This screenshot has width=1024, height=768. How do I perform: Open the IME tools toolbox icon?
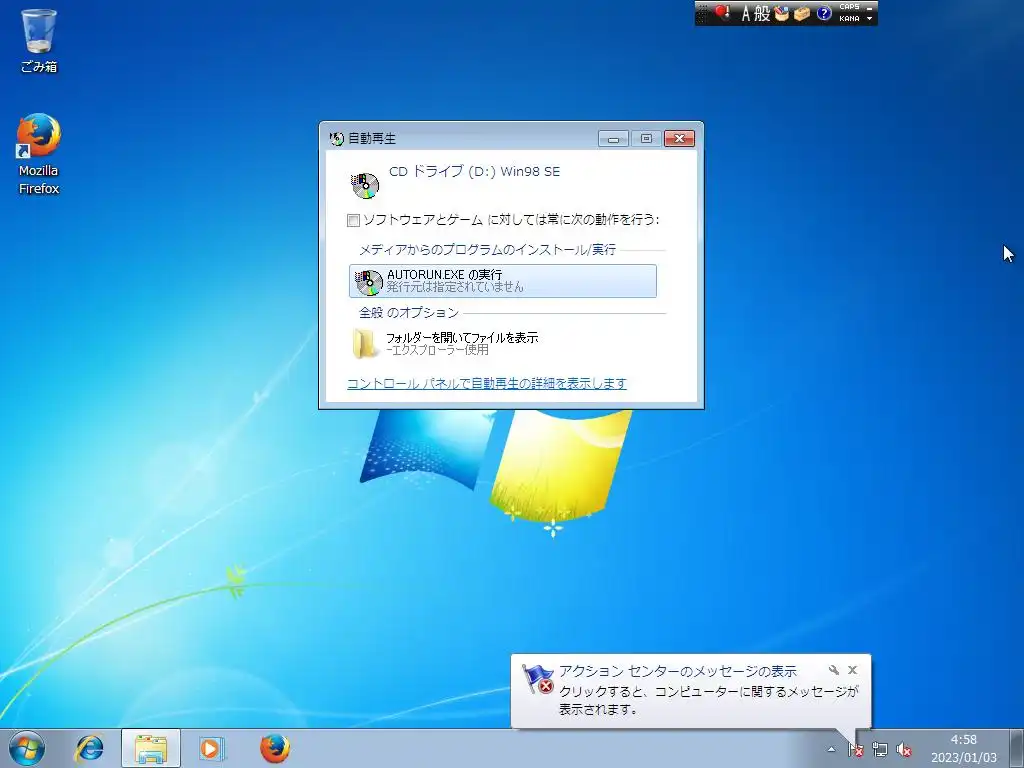(802, 13)
